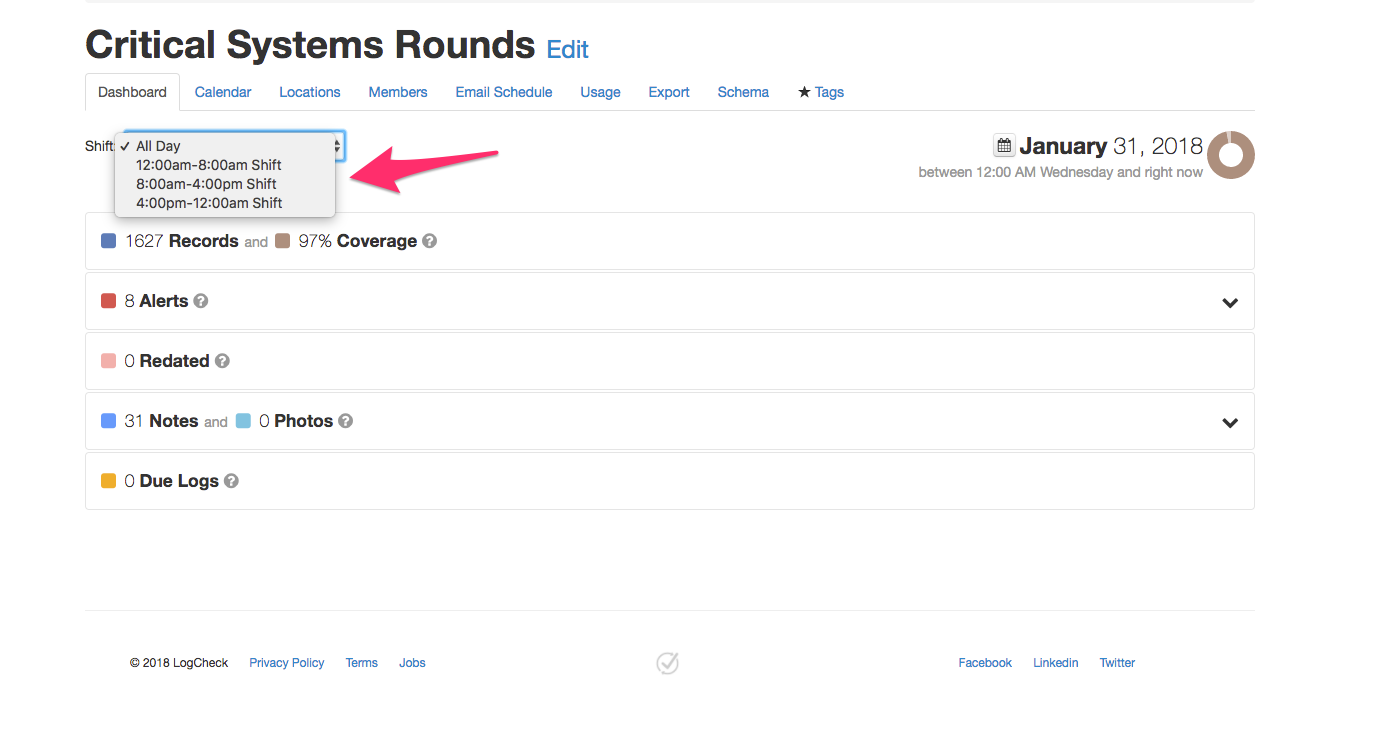Click the help icon next to Alerts
This screenshot has height=744, width=1387.
pos(201,301)
